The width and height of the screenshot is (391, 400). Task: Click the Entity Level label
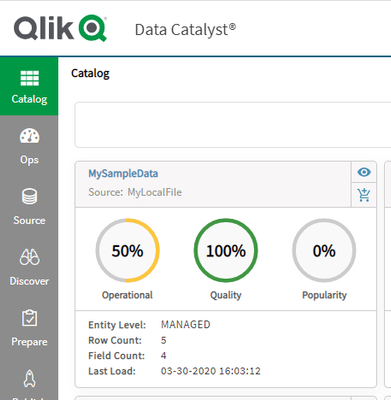coord(117,325)
